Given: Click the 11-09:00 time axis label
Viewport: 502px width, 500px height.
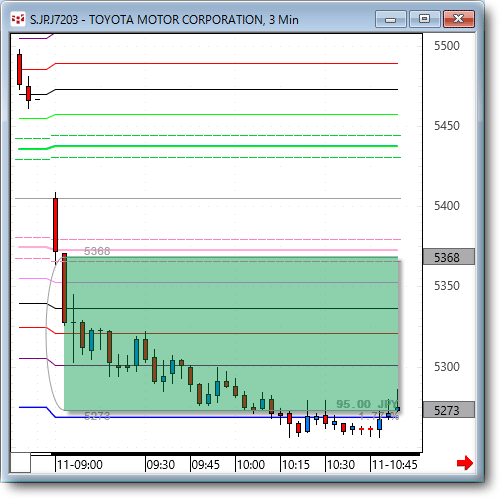Looking at the screenshot, I should coord(80,464).
